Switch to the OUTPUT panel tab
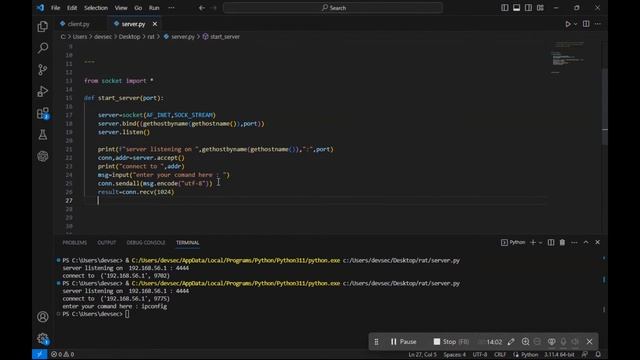 [107, 242]
